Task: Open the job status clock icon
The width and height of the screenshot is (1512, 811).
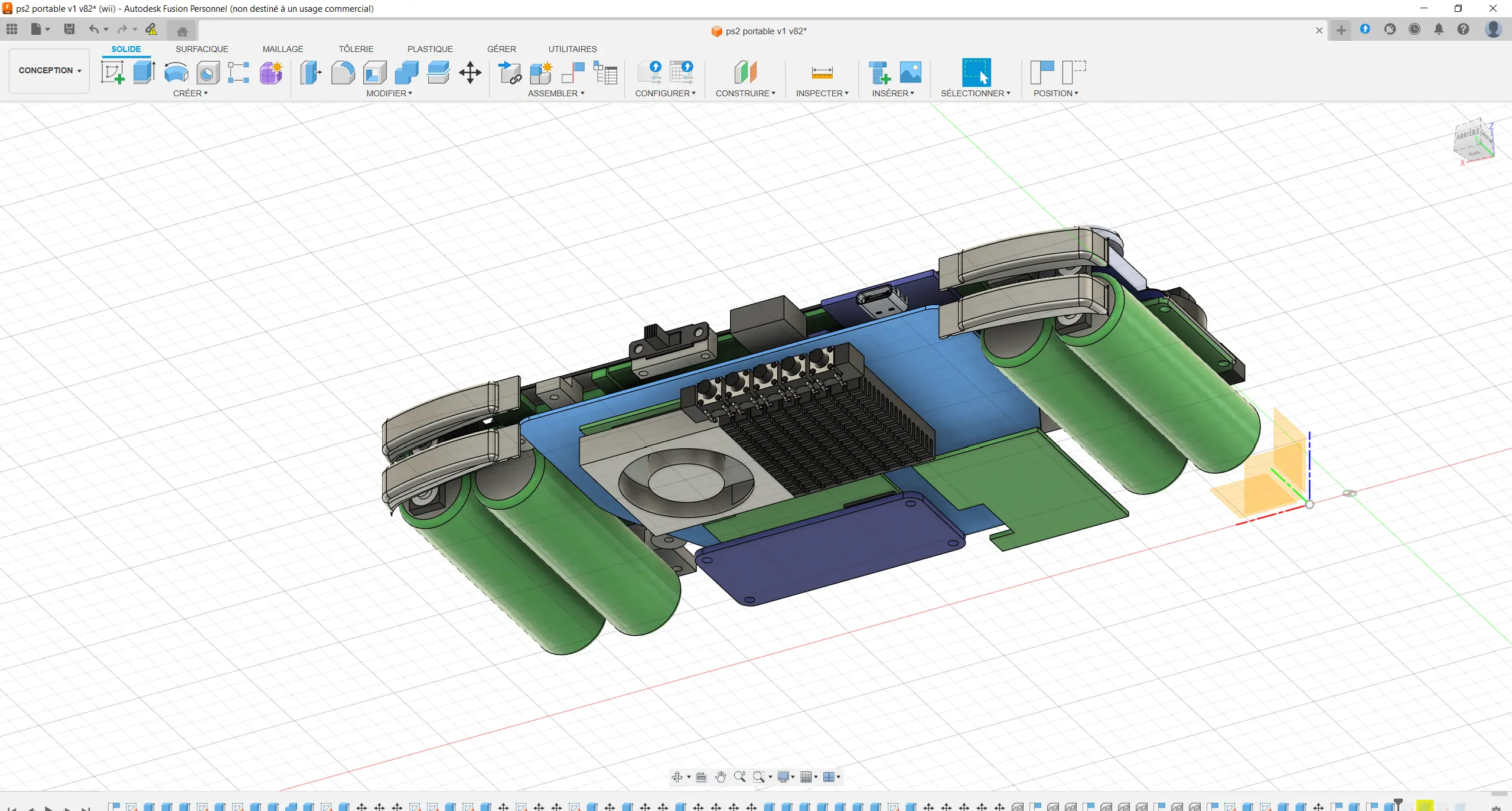Action: point(1414,29)
